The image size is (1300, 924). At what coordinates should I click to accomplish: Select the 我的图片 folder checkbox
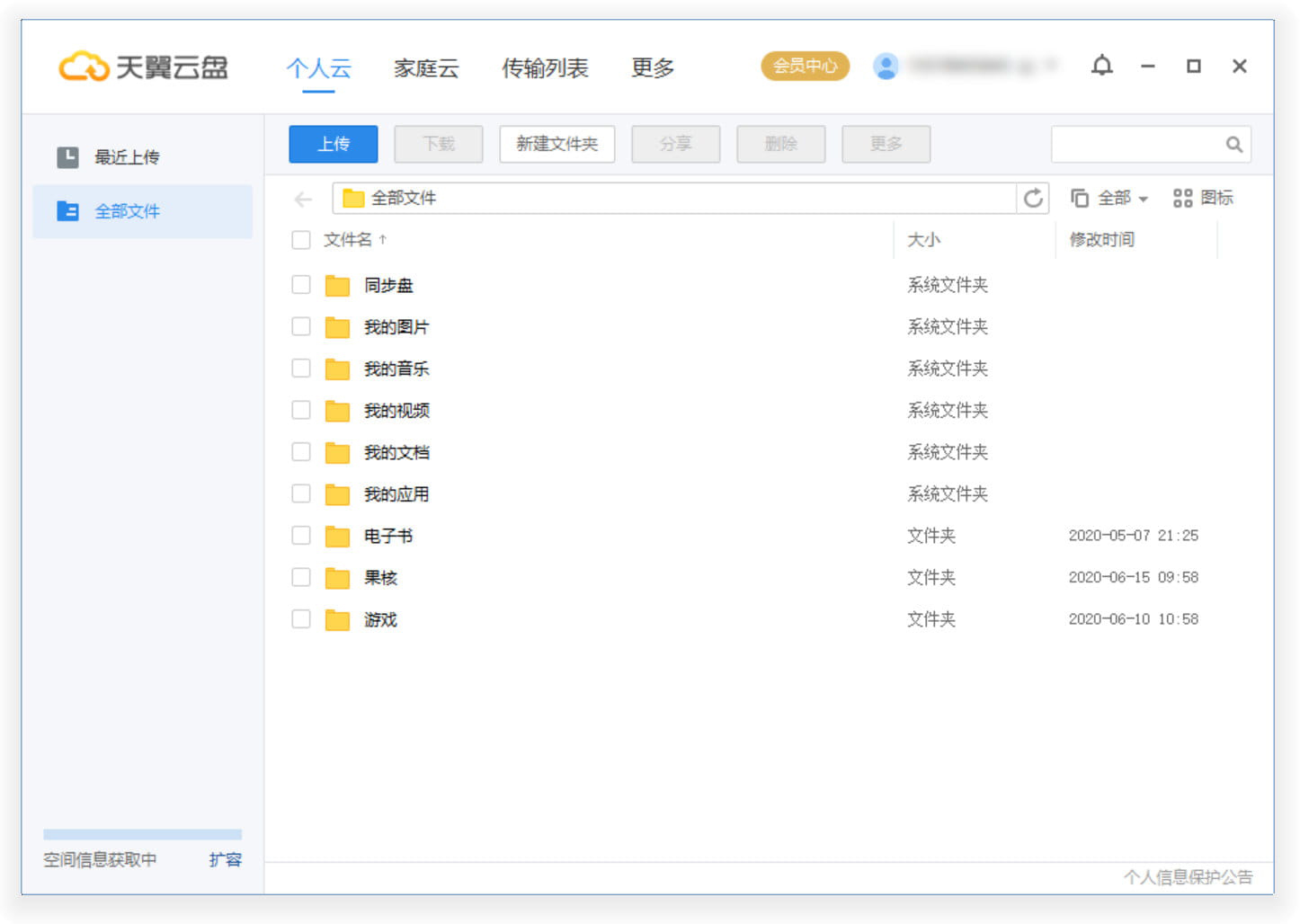301,326
